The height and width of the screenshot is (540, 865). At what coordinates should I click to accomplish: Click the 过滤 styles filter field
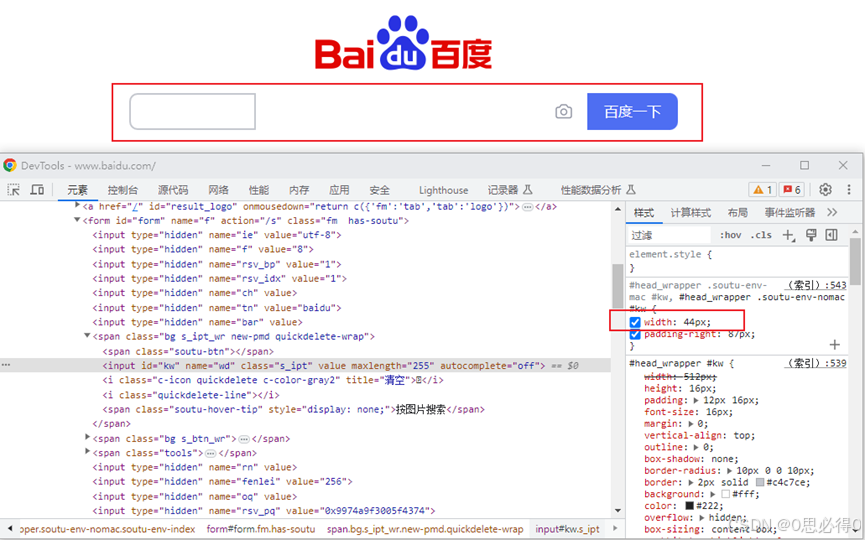tap(669, 236)
